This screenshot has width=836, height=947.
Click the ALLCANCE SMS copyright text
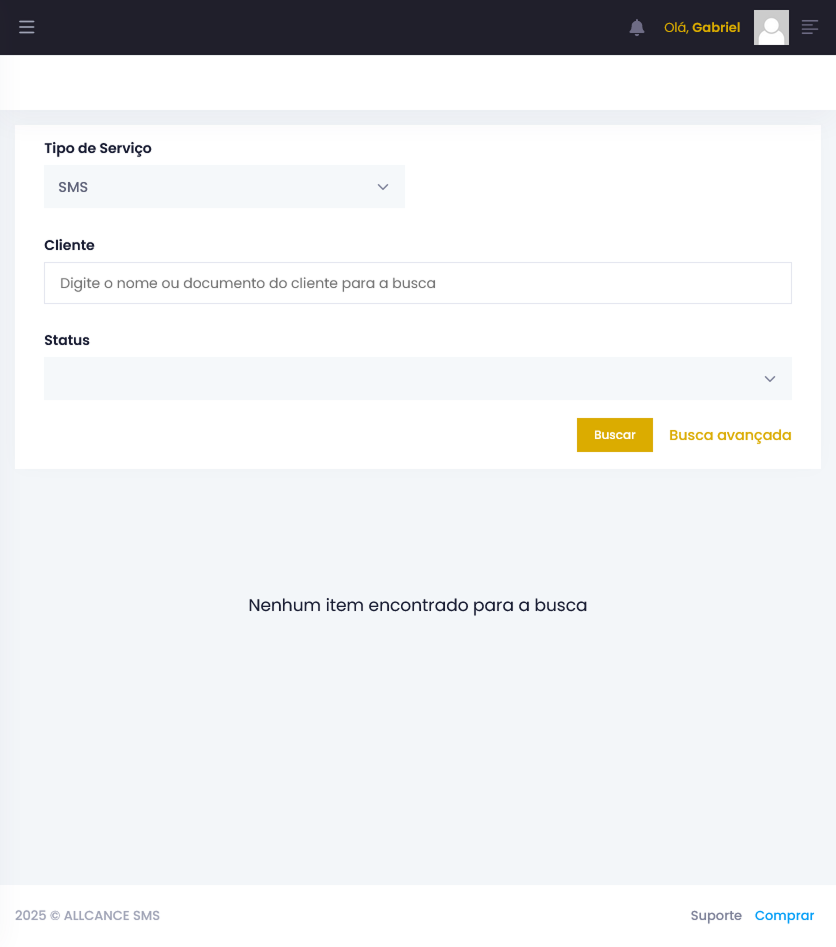88,916
